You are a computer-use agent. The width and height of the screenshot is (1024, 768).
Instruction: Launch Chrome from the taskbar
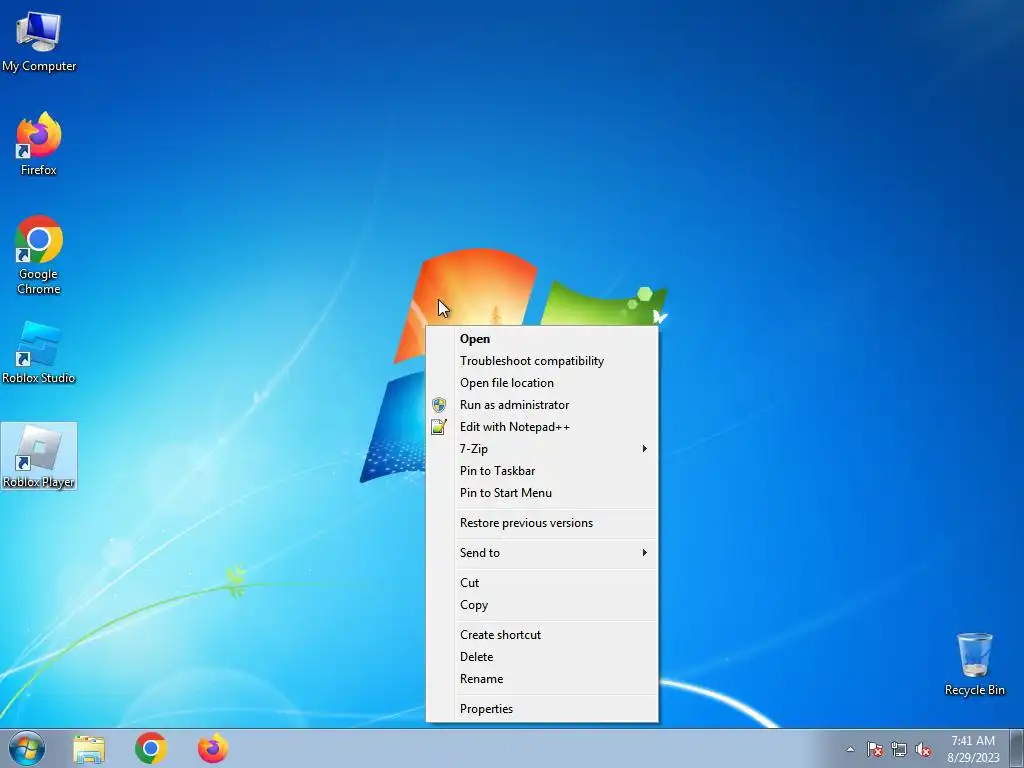click(x=151, y=748)
